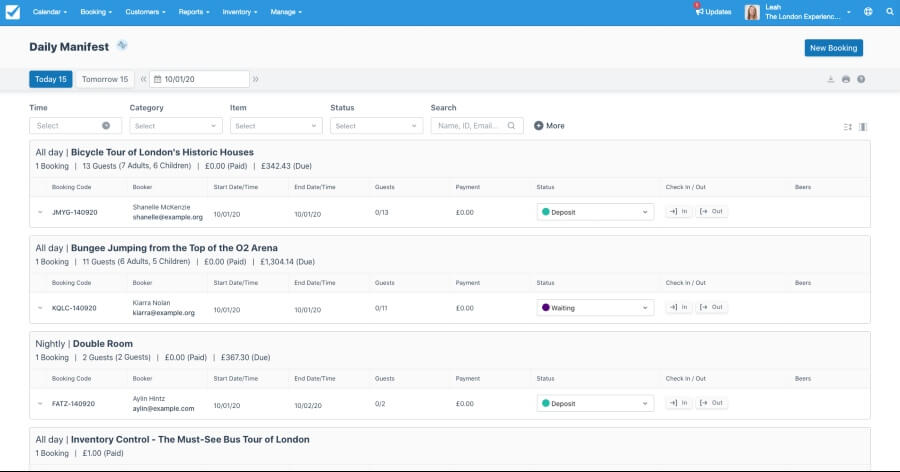Click the globe language icon
The width and height of the screenshot is (900, 472).
868,11
